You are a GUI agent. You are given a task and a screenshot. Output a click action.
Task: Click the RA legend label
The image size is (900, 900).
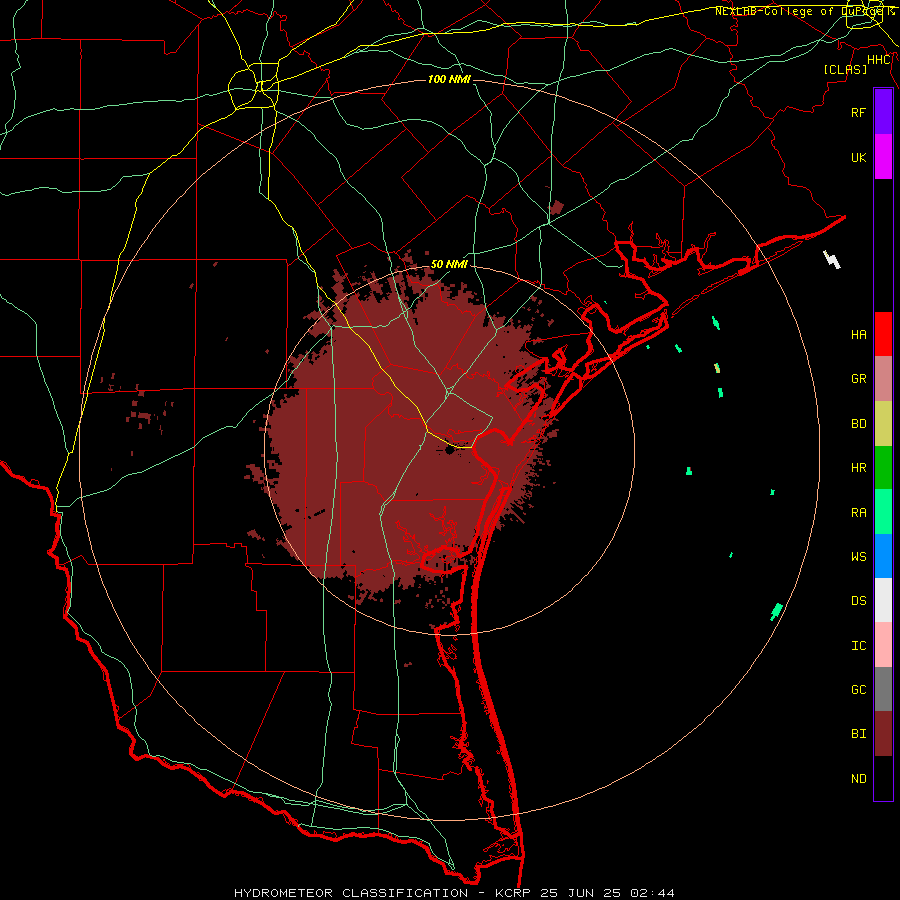[858, 513]
